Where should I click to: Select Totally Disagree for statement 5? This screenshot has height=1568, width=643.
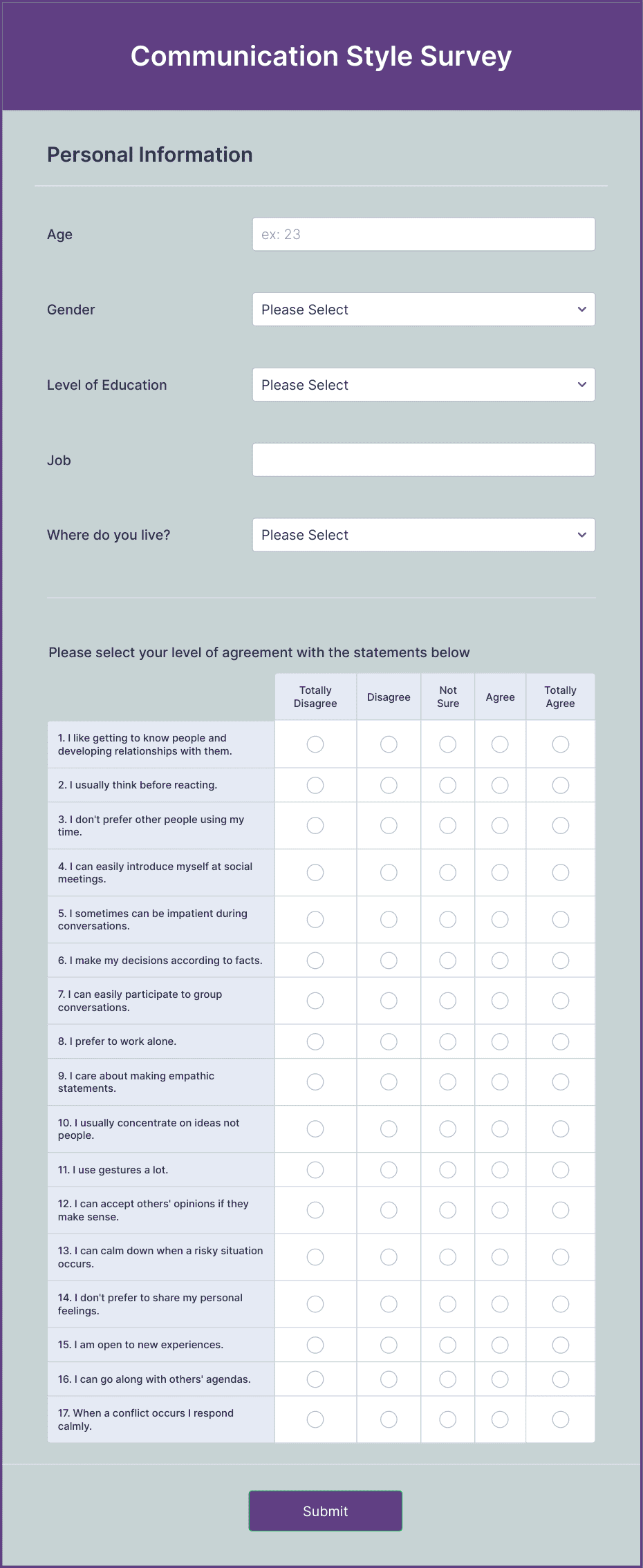[x=315, y=919]
